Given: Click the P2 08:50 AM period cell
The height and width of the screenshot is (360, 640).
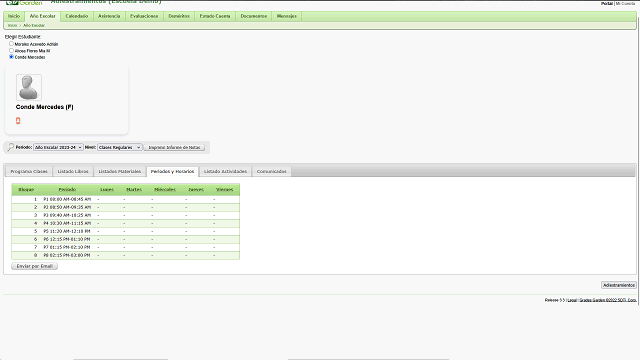Looking at the screenshot, I should tap(67, 207).
